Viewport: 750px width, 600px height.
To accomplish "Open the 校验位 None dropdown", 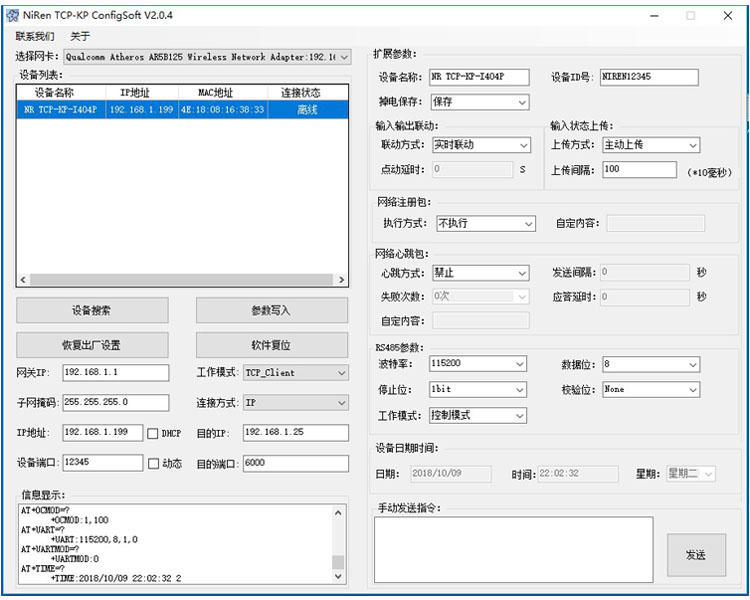I will [651, 389].
